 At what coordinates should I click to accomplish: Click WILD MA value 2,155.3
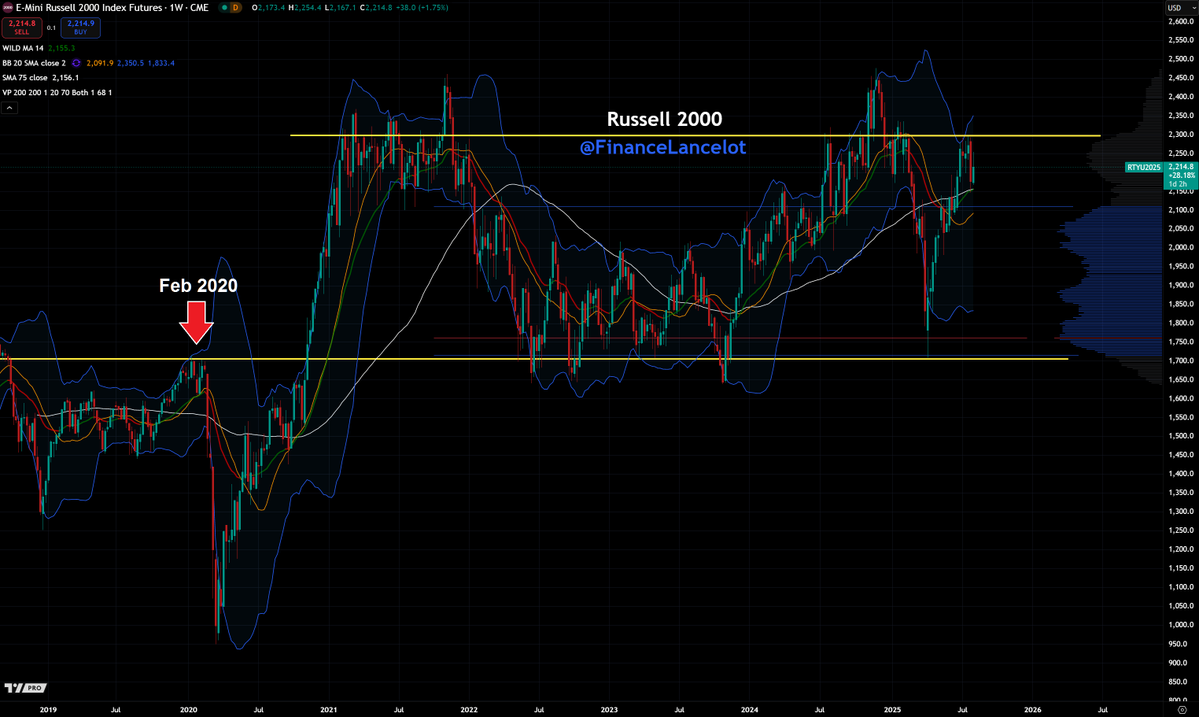click(x=62, y=48)
